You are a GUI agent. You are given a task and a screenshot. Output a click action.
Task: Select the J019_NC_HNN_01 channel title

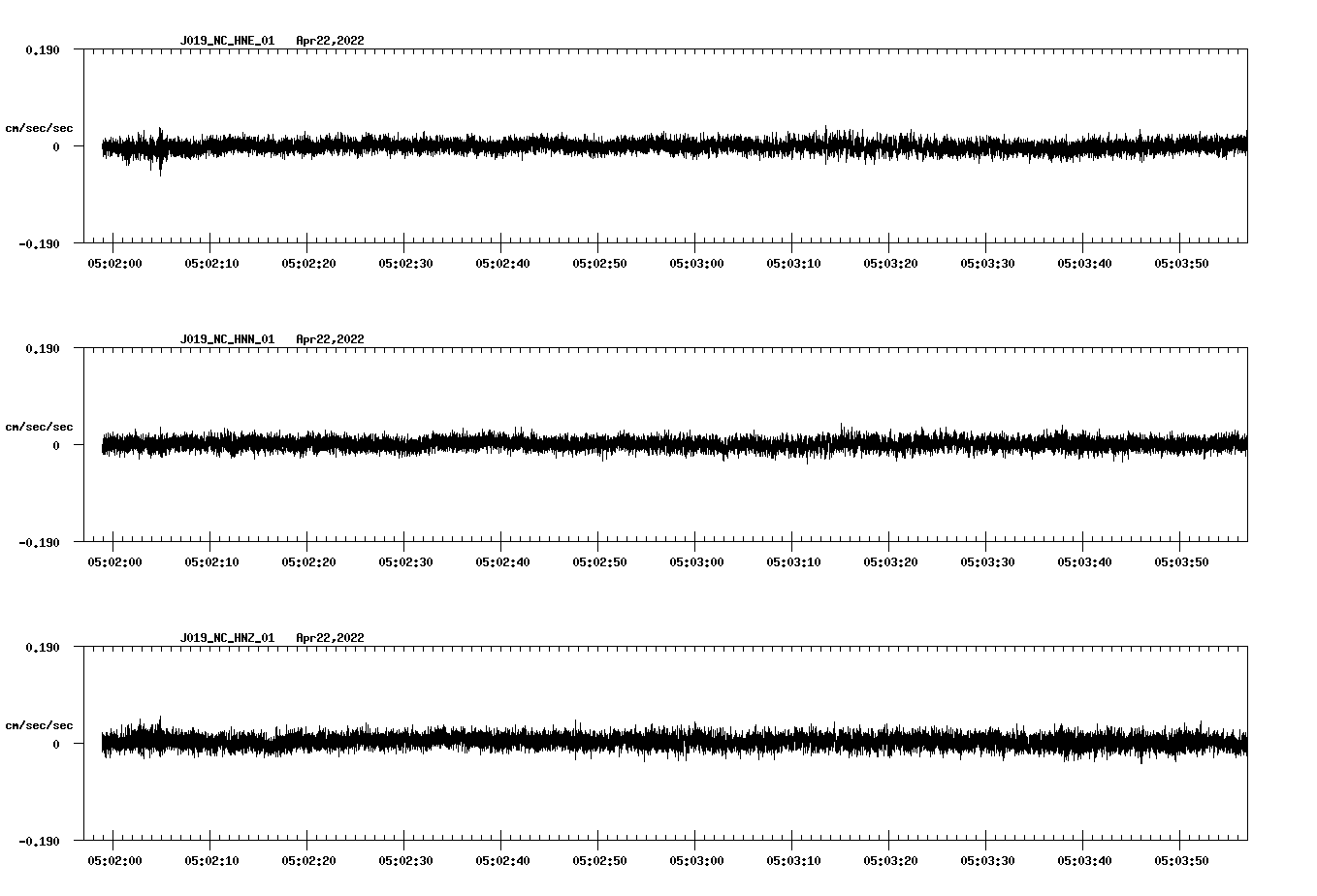[x=227, y=339]
